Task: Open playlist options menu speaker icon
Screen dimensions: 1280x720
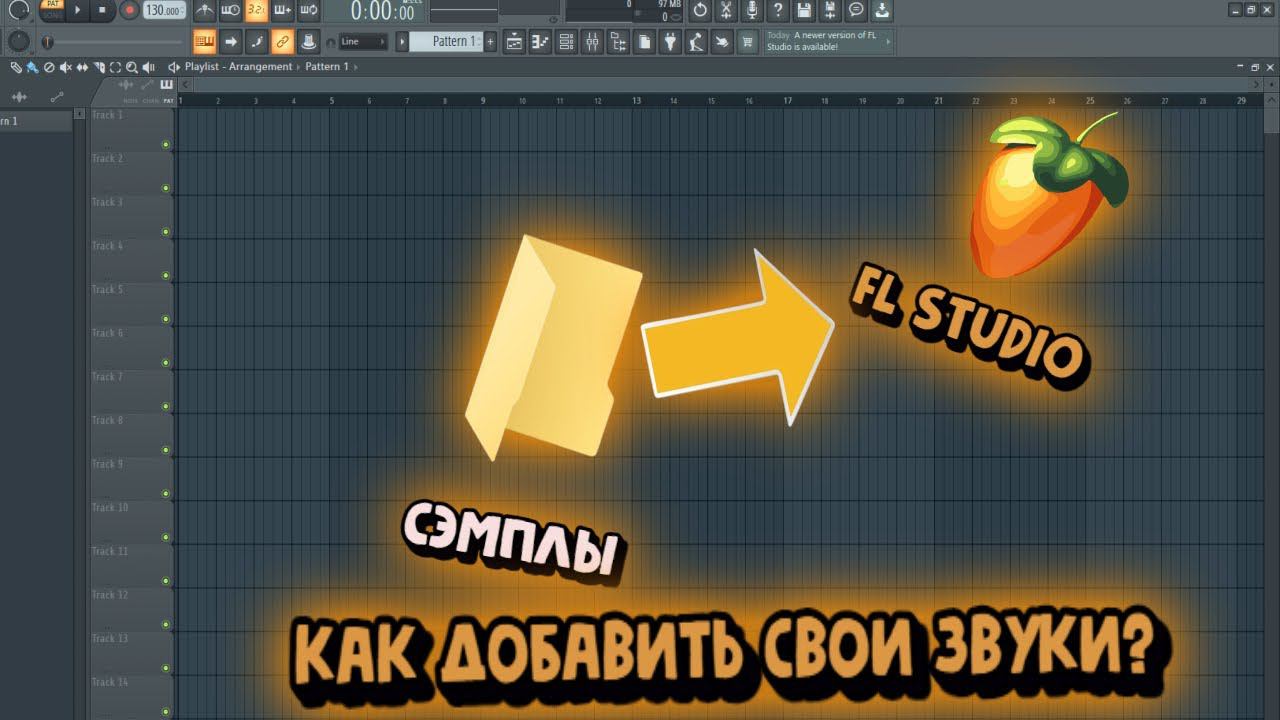Action: 173,67
